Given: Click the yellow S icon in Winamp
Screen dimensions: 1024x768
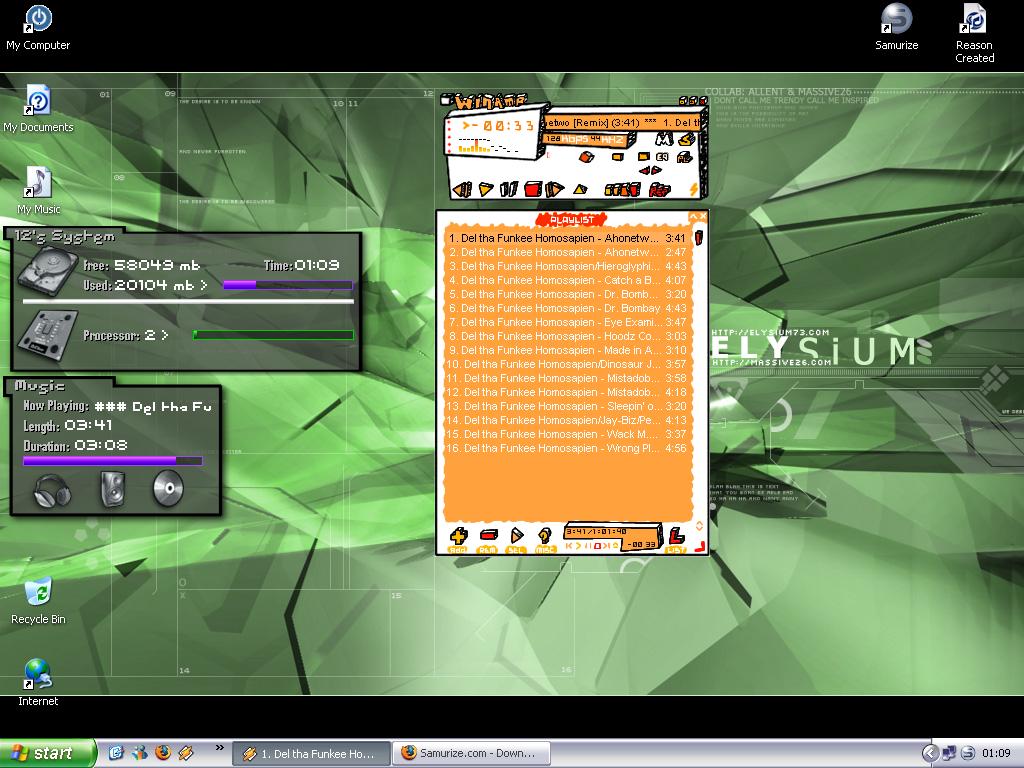Looking at the screenshot, I should [686, 138].
